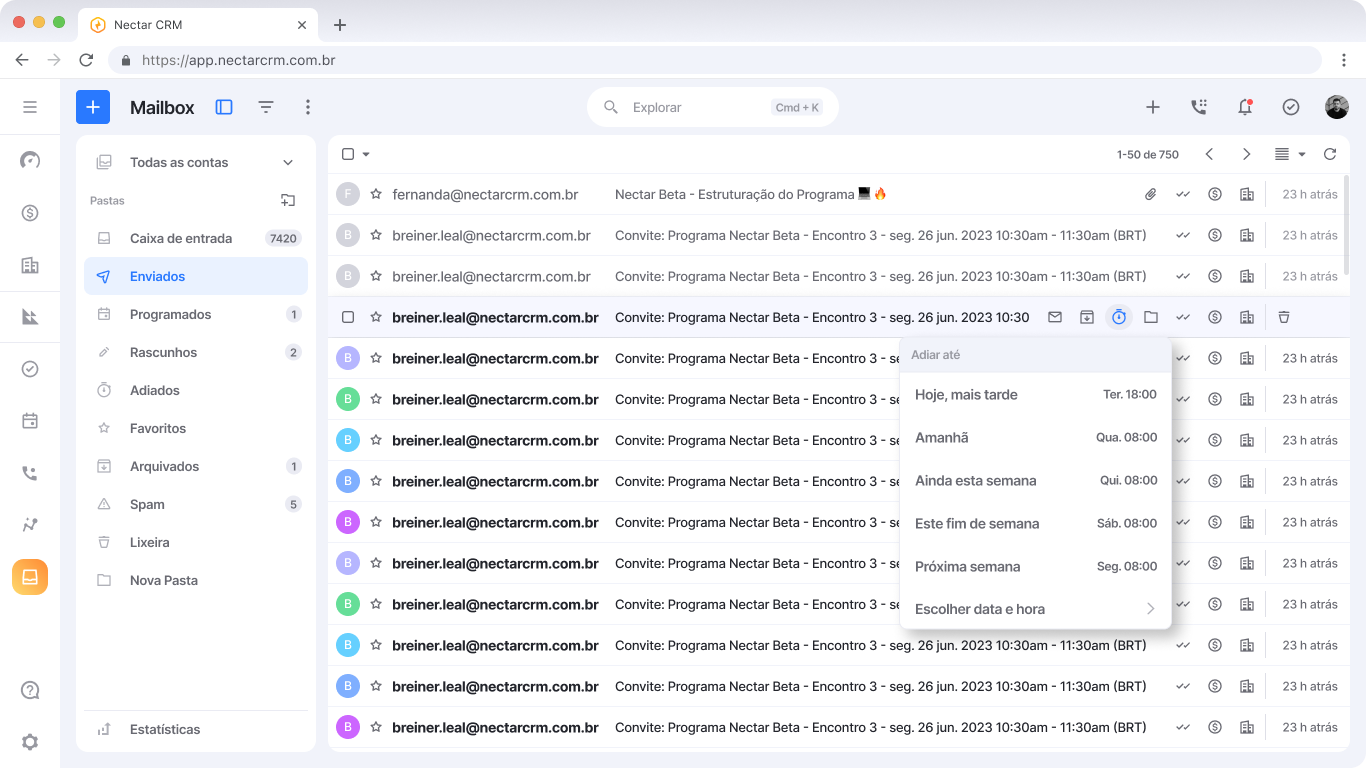
Task: Click the Explorar search field
Action: point(712,107)
